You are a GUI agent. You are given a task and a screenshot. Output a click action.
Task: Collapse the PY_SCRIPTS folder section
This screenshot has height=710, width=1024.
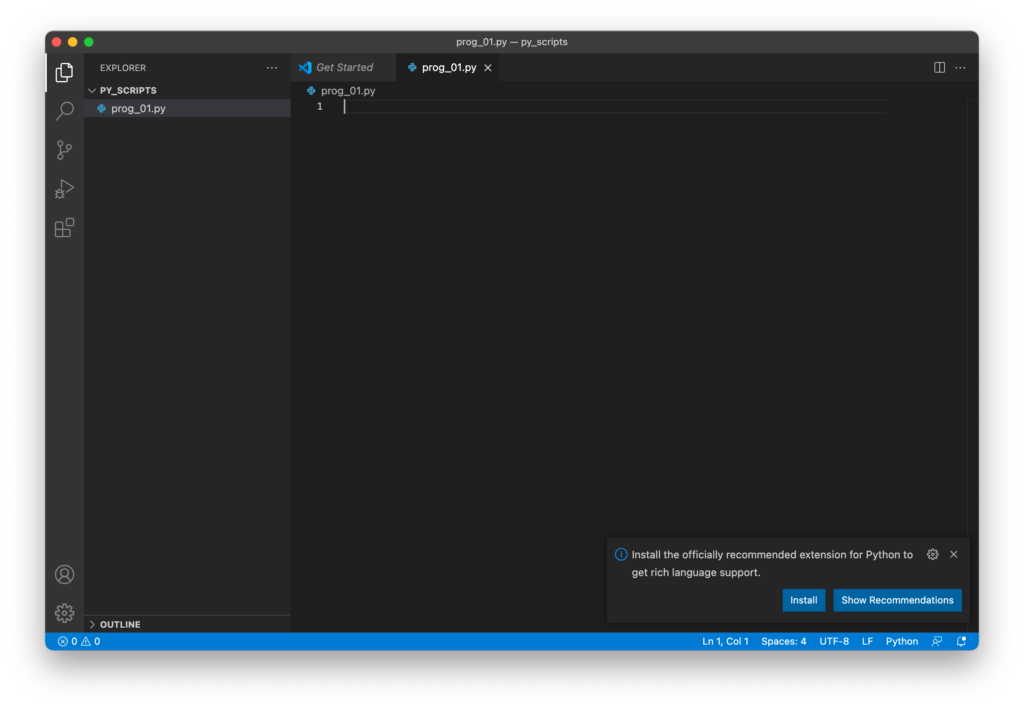coord(128,90)
